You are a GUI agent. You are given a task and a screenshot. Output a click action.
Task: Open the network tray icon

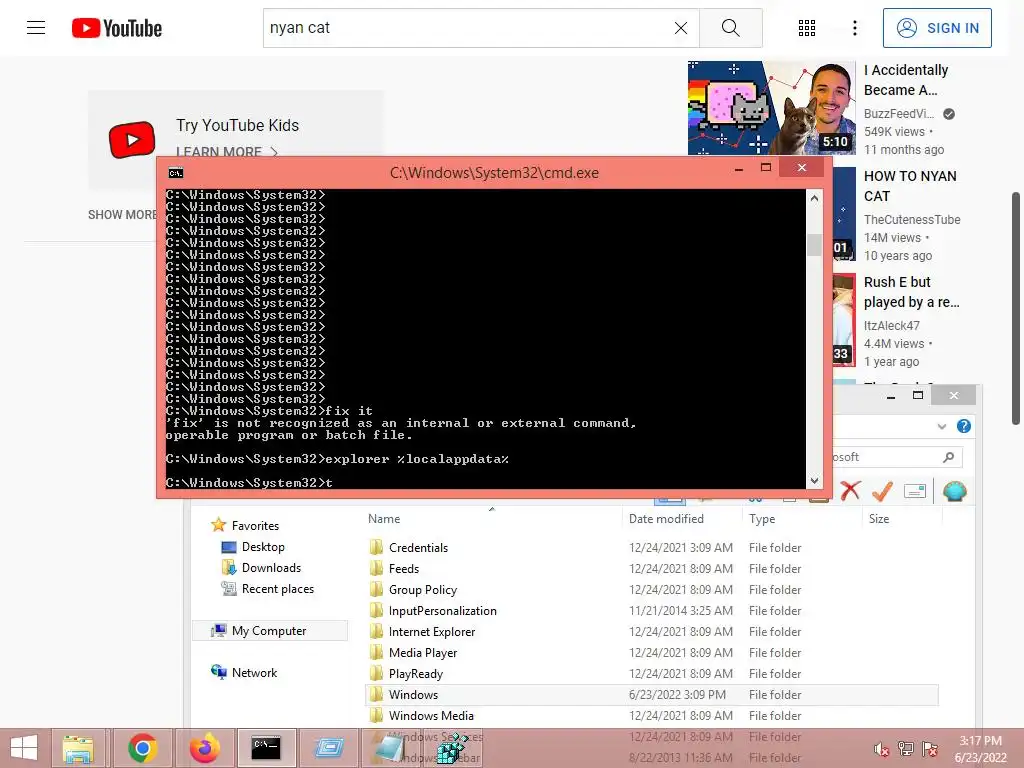[x=905, y=749]
